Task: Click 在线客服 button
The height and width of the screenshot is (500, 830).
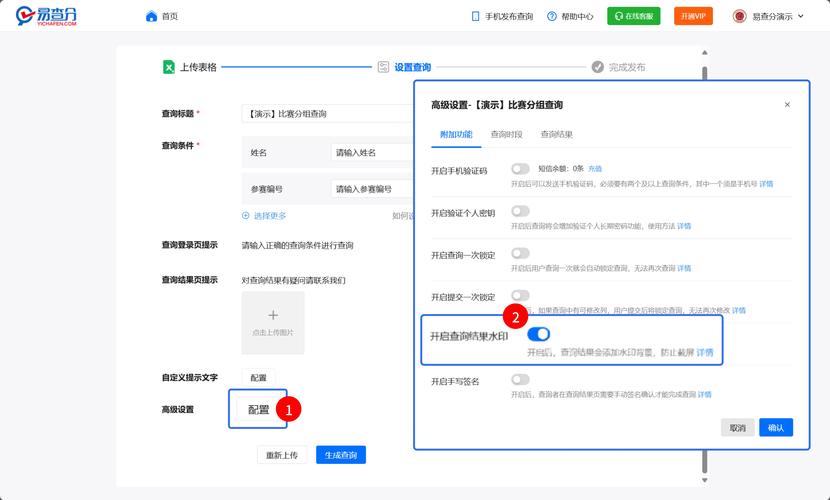Action: (634, 16)
